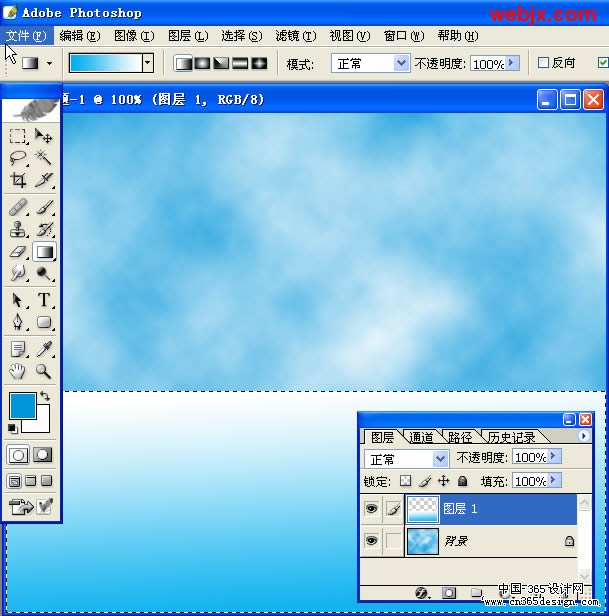Viewport: 609px width, 616px height.
Task: Add layer mask button
Action: pos(449,592)
